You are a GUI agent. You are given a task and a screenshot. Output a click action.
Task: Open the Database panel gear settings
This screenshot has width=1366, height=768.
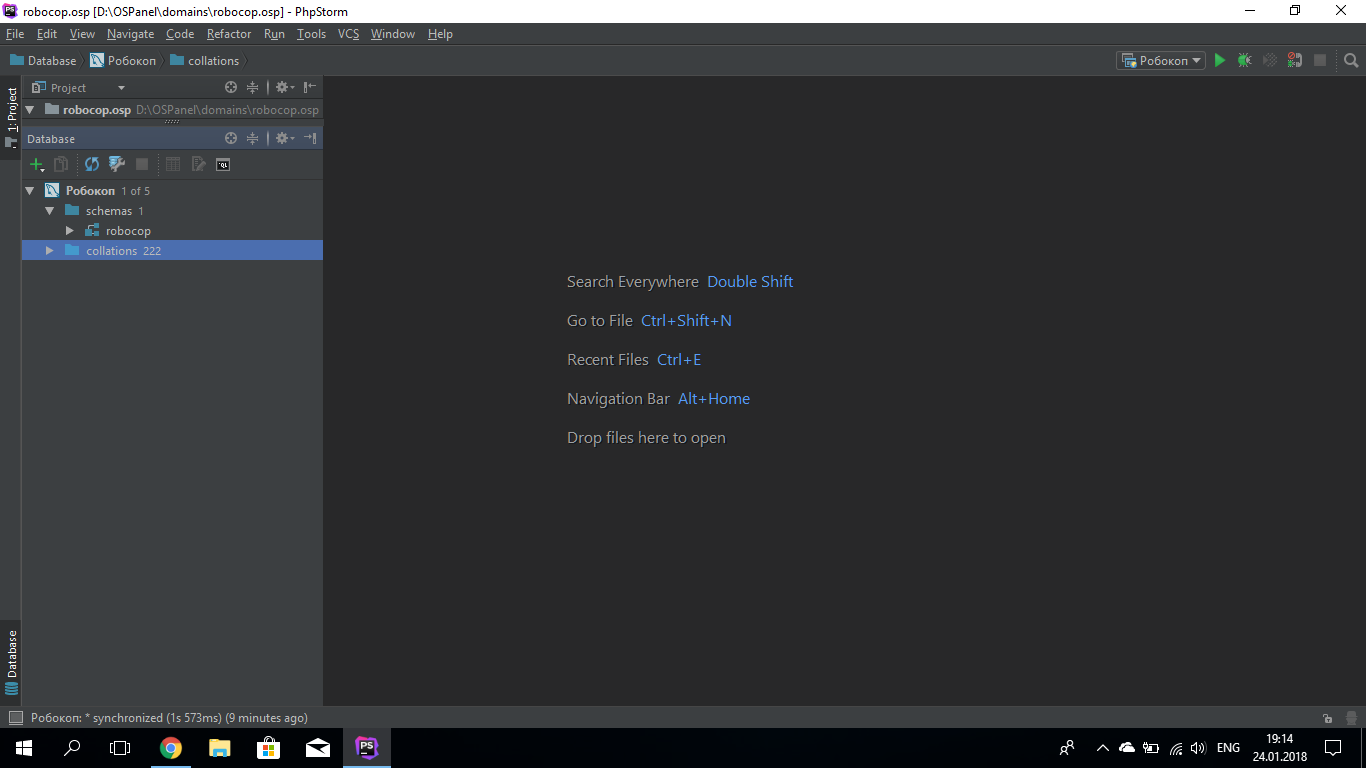click(x=284, y=138)
